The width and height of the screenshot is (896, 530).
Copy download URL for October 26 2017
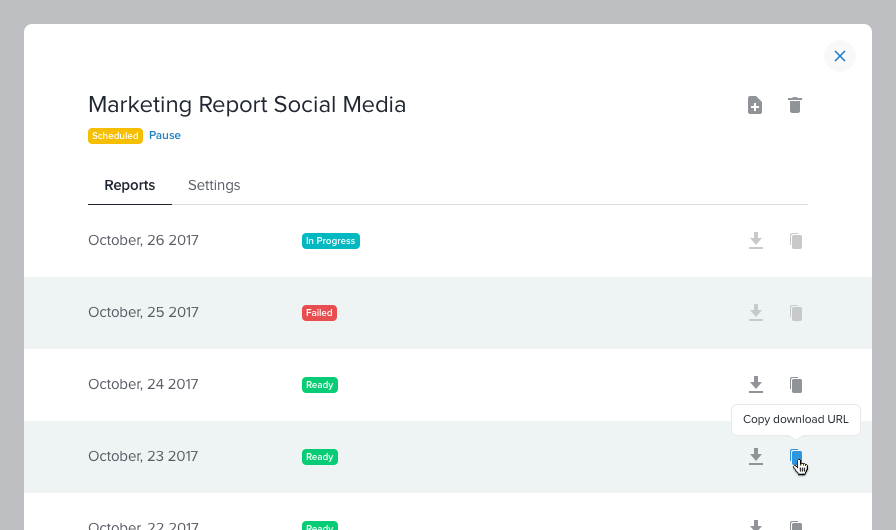(x=796, y=240)
